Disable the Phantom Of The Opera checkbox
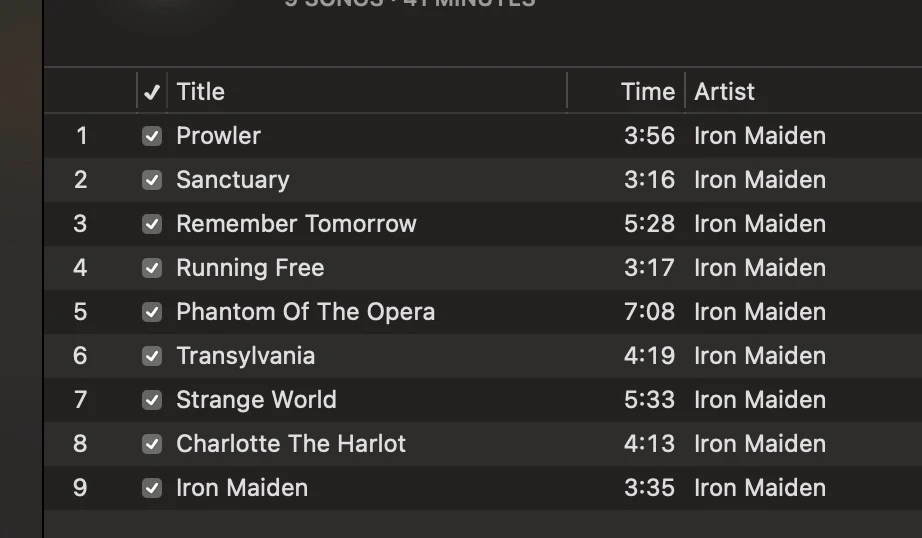This screenshot has height=538, width=922. point(152,312)
